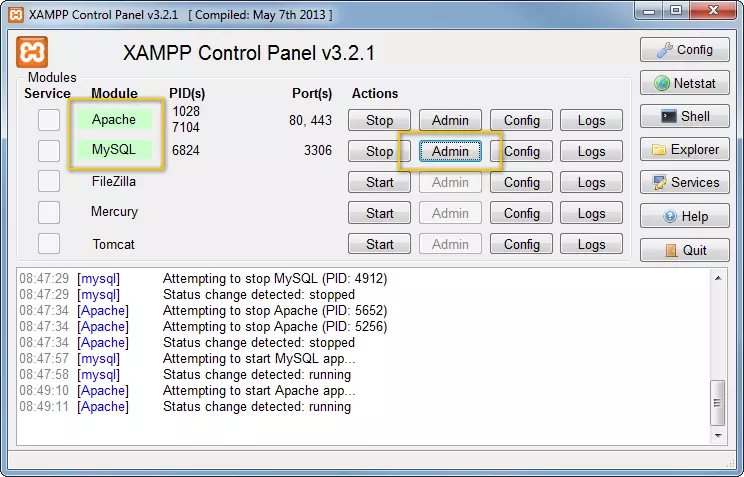View FileZilla Logs
Screen dimensions: 744x477
pos(591,182)
